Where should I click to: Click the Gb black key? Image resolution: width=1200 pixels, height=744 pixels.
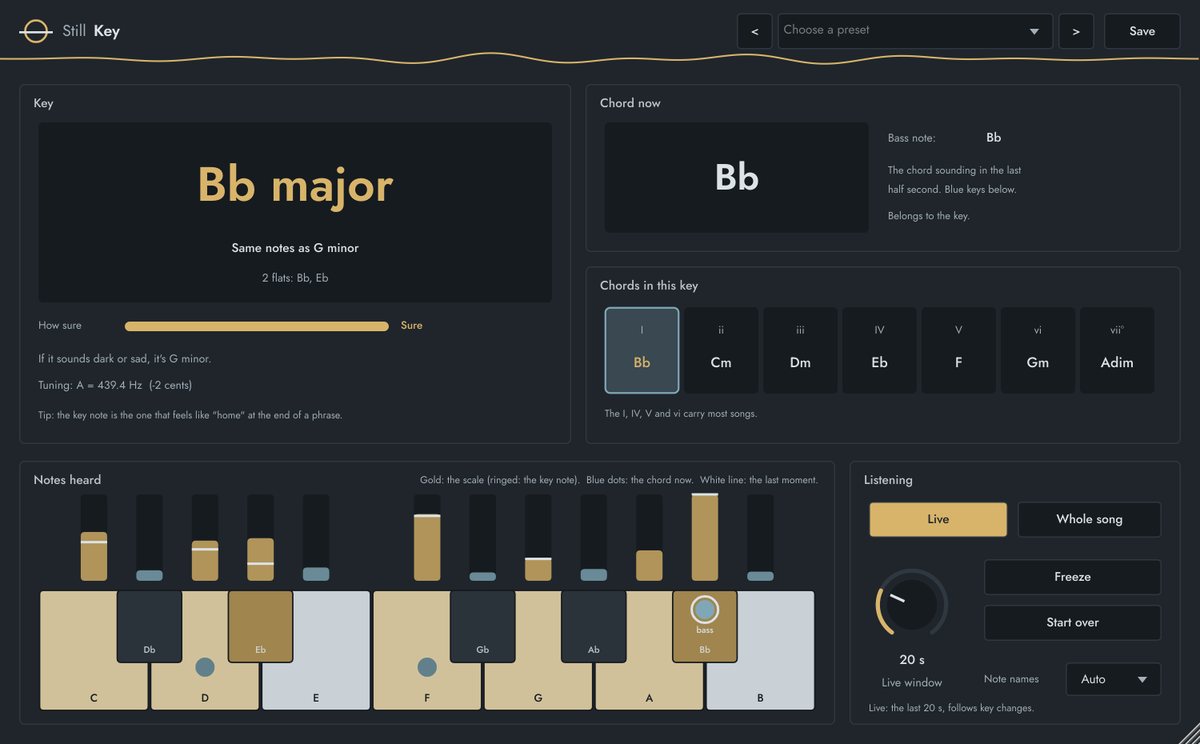483,626
